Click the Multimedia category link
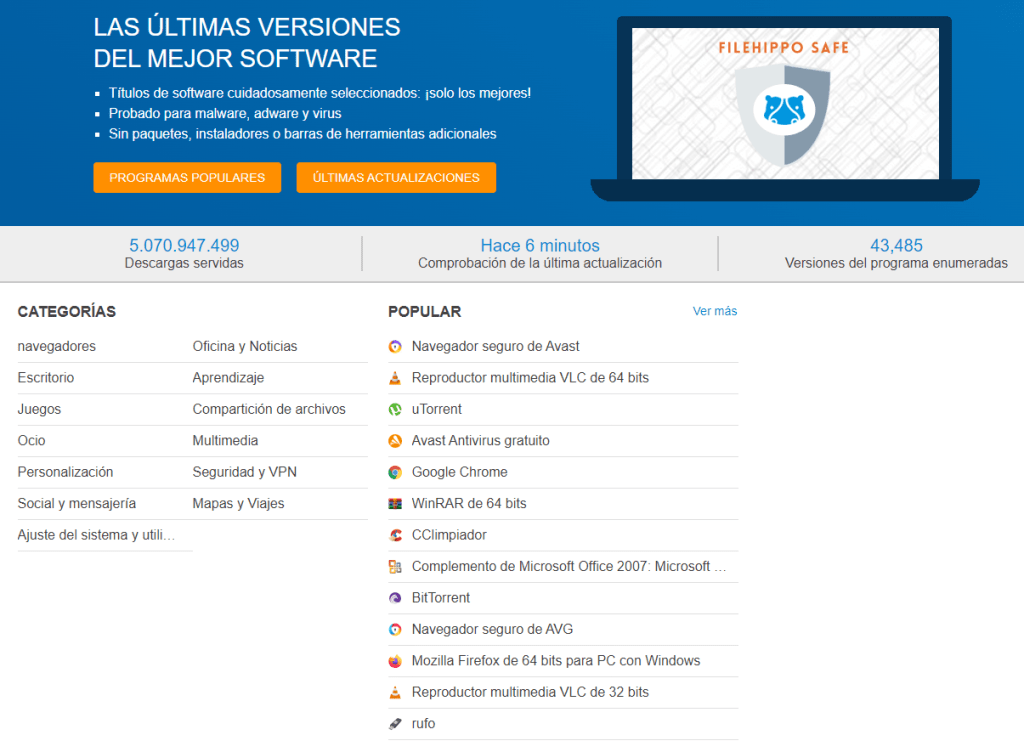Image resolution: width=1024 pixels, height=752 pixels. point(222,440)
